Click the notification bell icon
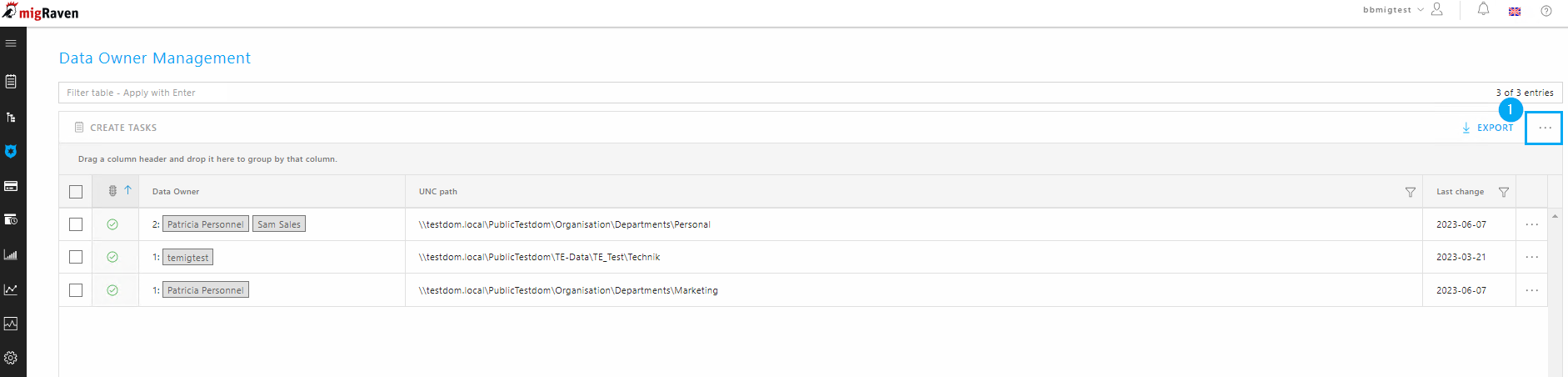 pyautogui.click(x=1483, y=10)
